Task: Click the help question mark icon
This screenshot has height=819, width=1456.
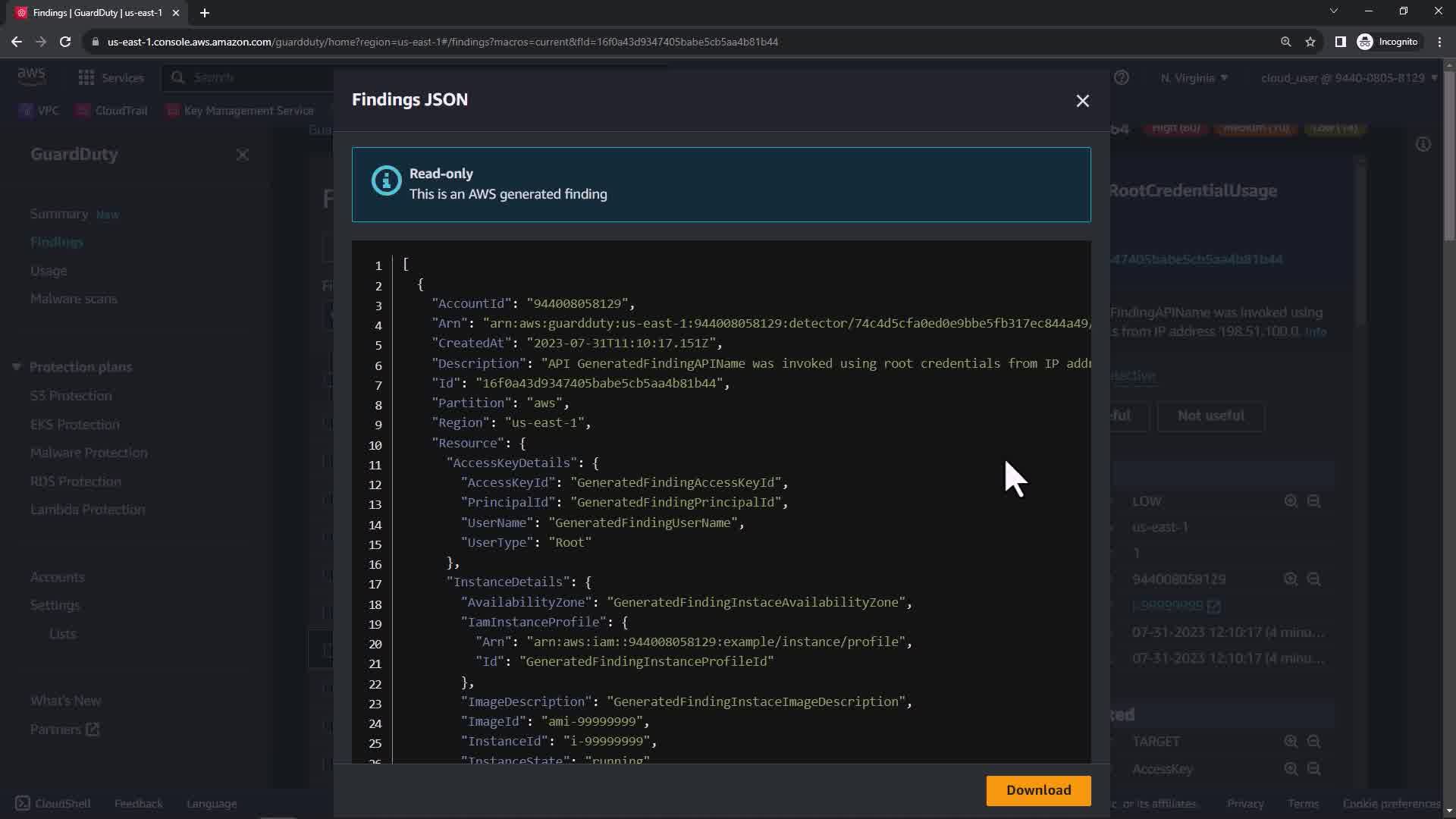Action: click(x=1122, y=77)
